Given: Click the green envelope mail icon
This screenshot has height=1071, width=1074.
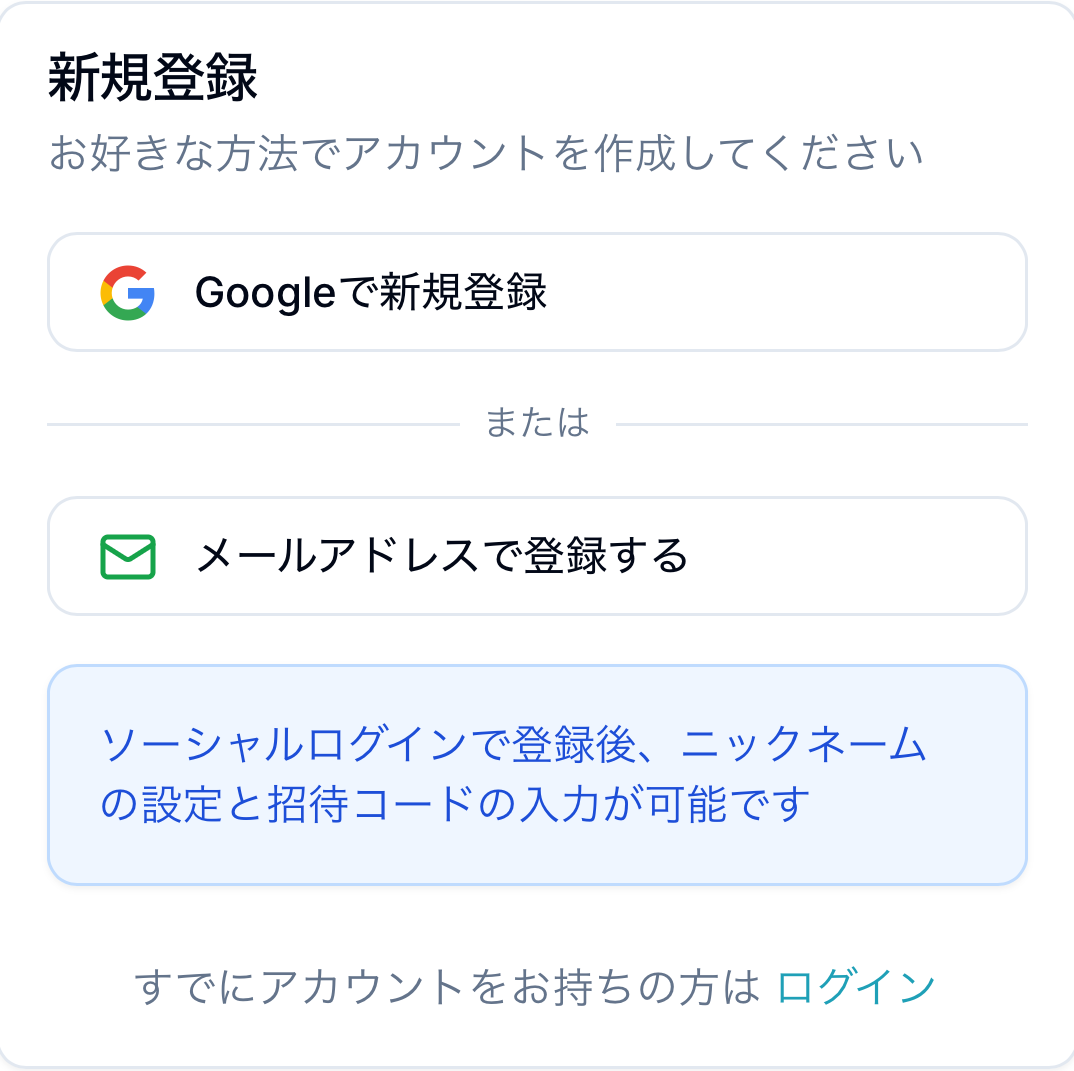Looking at the screenshot, I should pos(128,557).
